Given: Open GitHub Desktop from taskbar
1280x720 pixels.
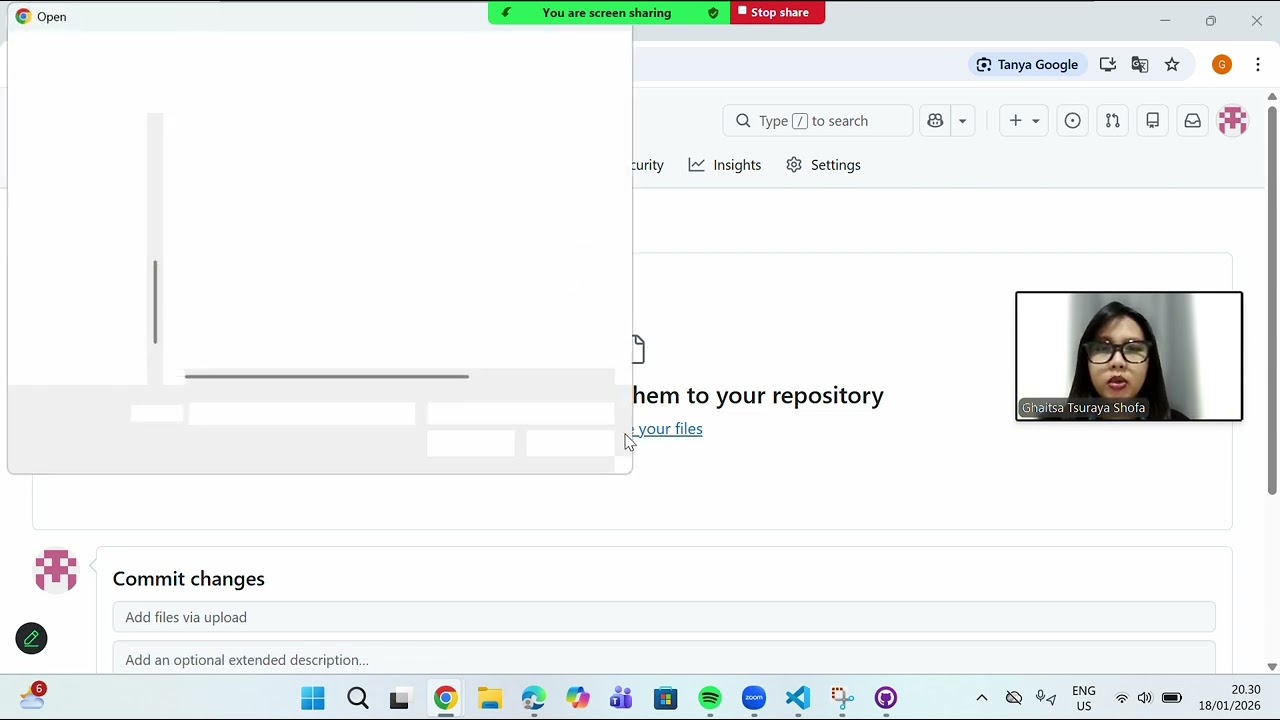Looking at the screenshot, I should (x=886, y=698).
